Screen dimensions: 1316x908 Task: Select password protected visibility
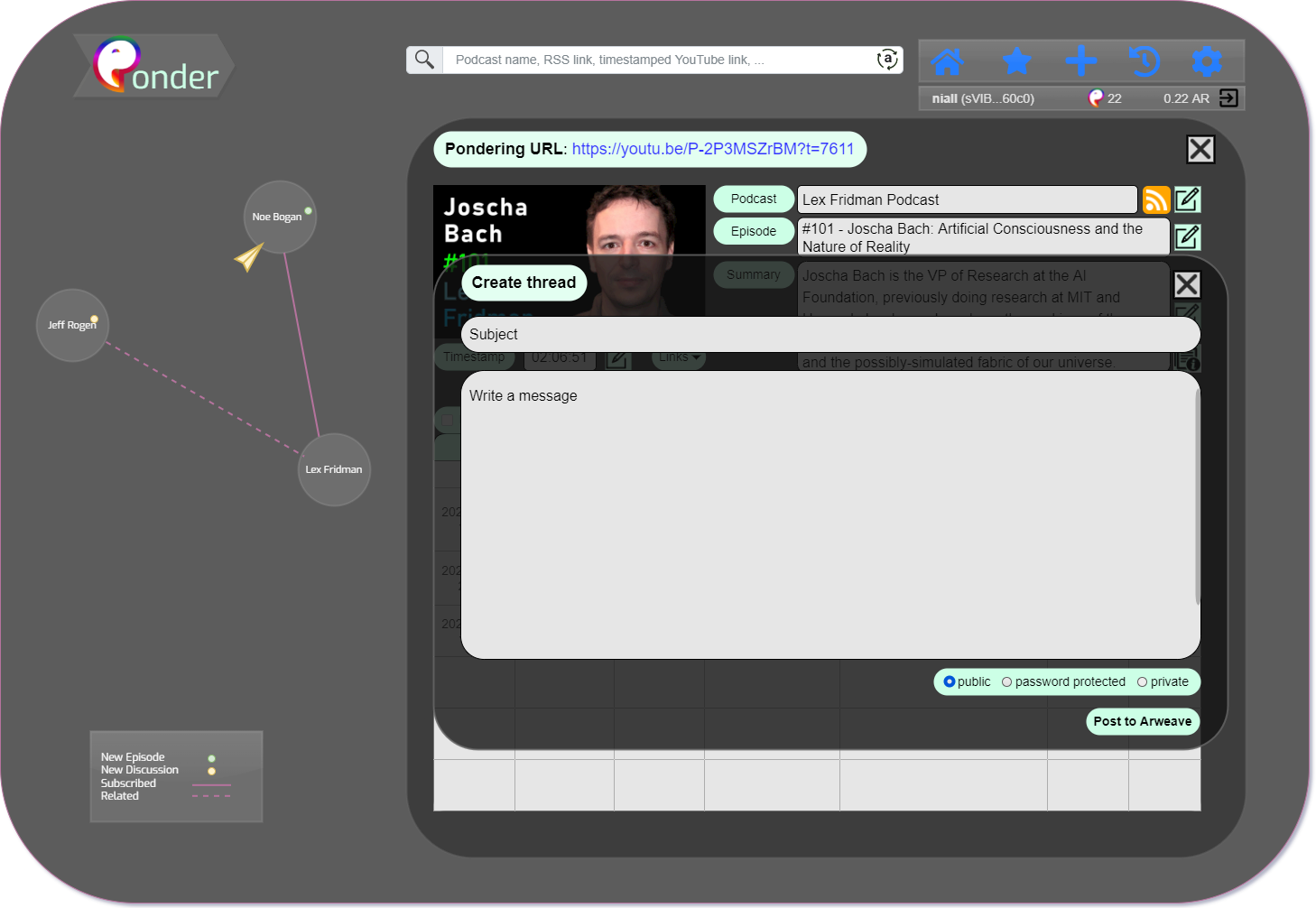(1007, 681)
